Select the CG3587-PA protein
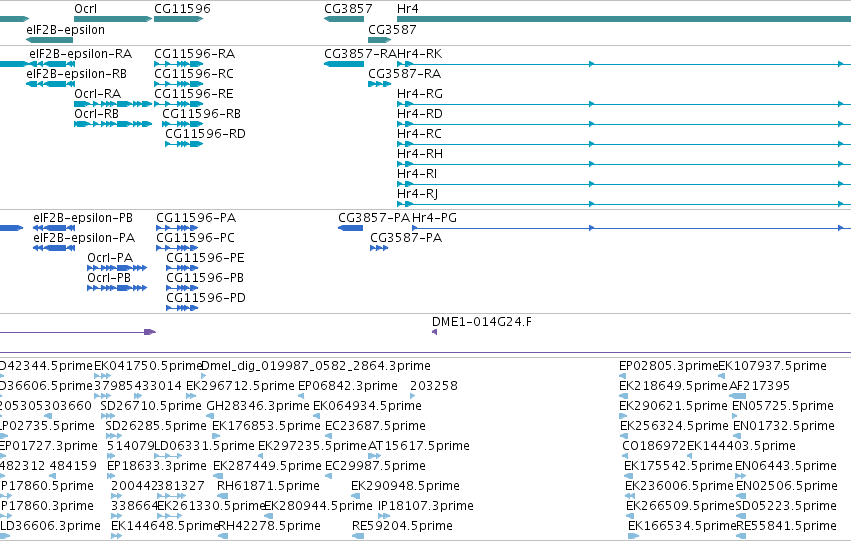The width and height of the screenshot is (851, 541). (x=406, y=238)
